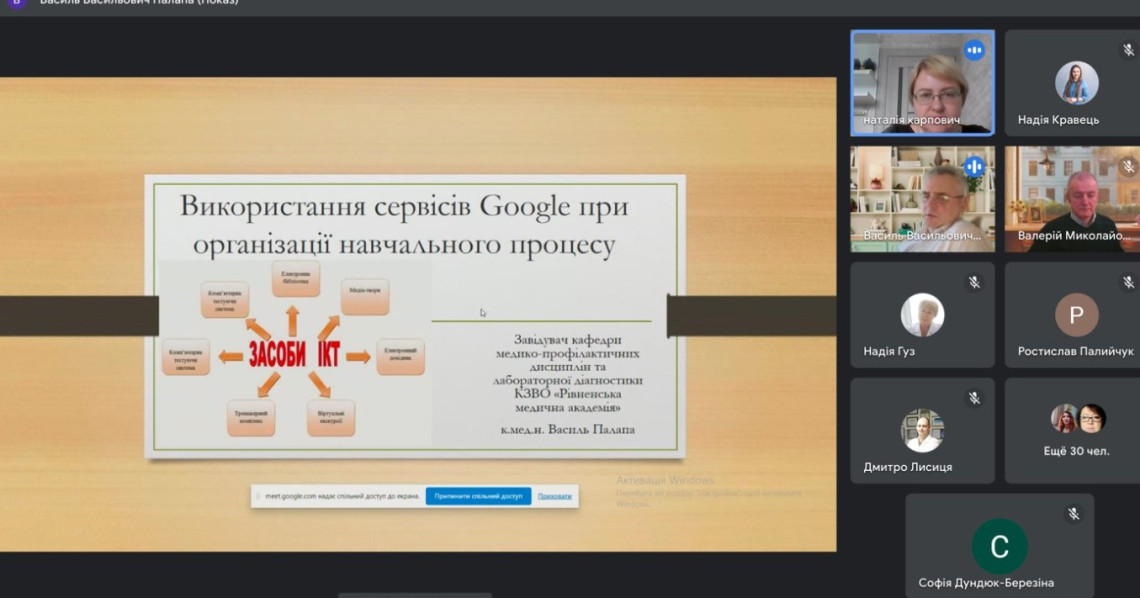Viewport: 1140px width, 598px height.
Task: Click the Дмитро Лисиця name label
Action: tap(908, 467)
